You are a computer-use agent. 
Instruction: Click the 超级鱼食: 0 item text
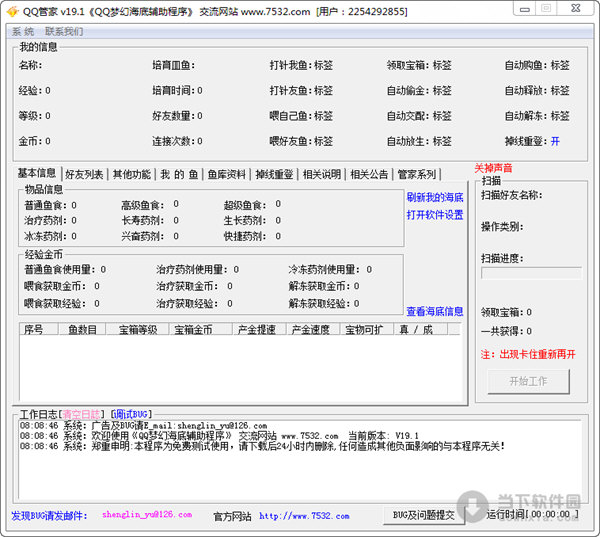tap(252, 205)
